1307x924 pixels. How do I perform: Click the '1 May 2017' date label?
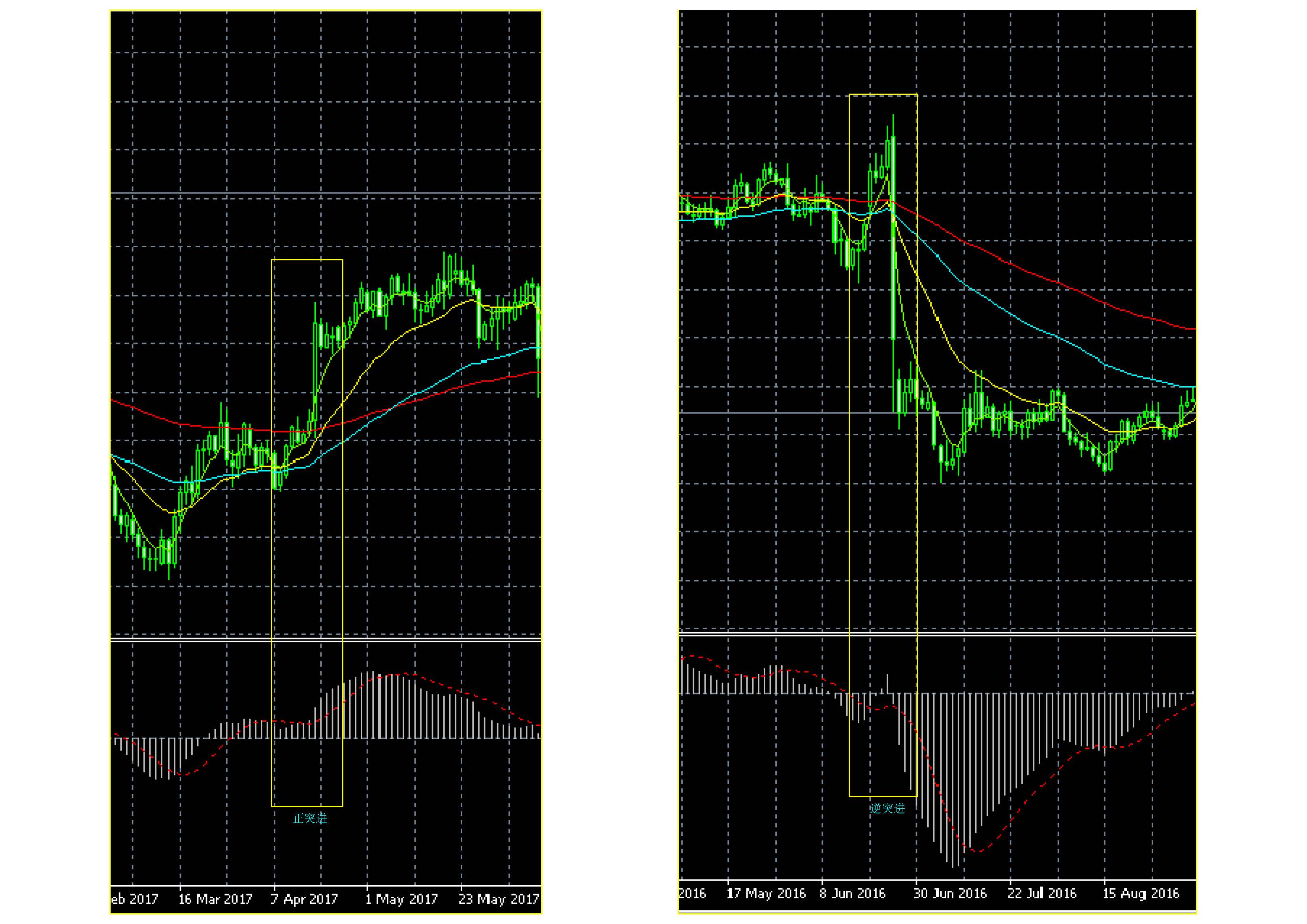pyautogui.click(x=401, y=900)
